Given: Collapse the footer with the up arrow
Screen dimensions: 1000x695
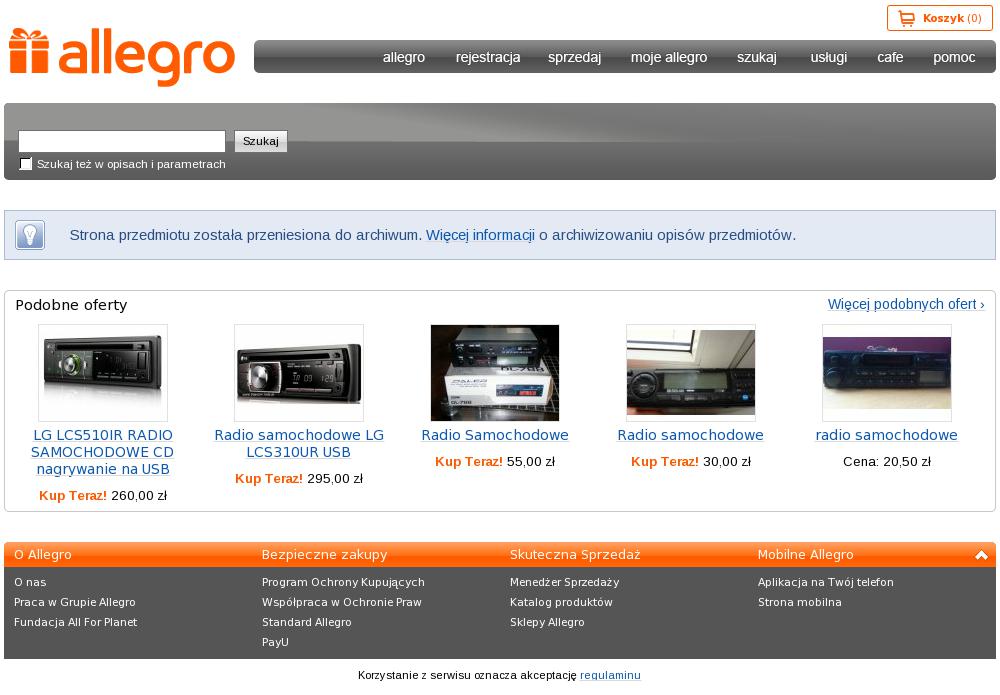Looking at the screenshot, I should pyautogui.click(x=982, y=555).
